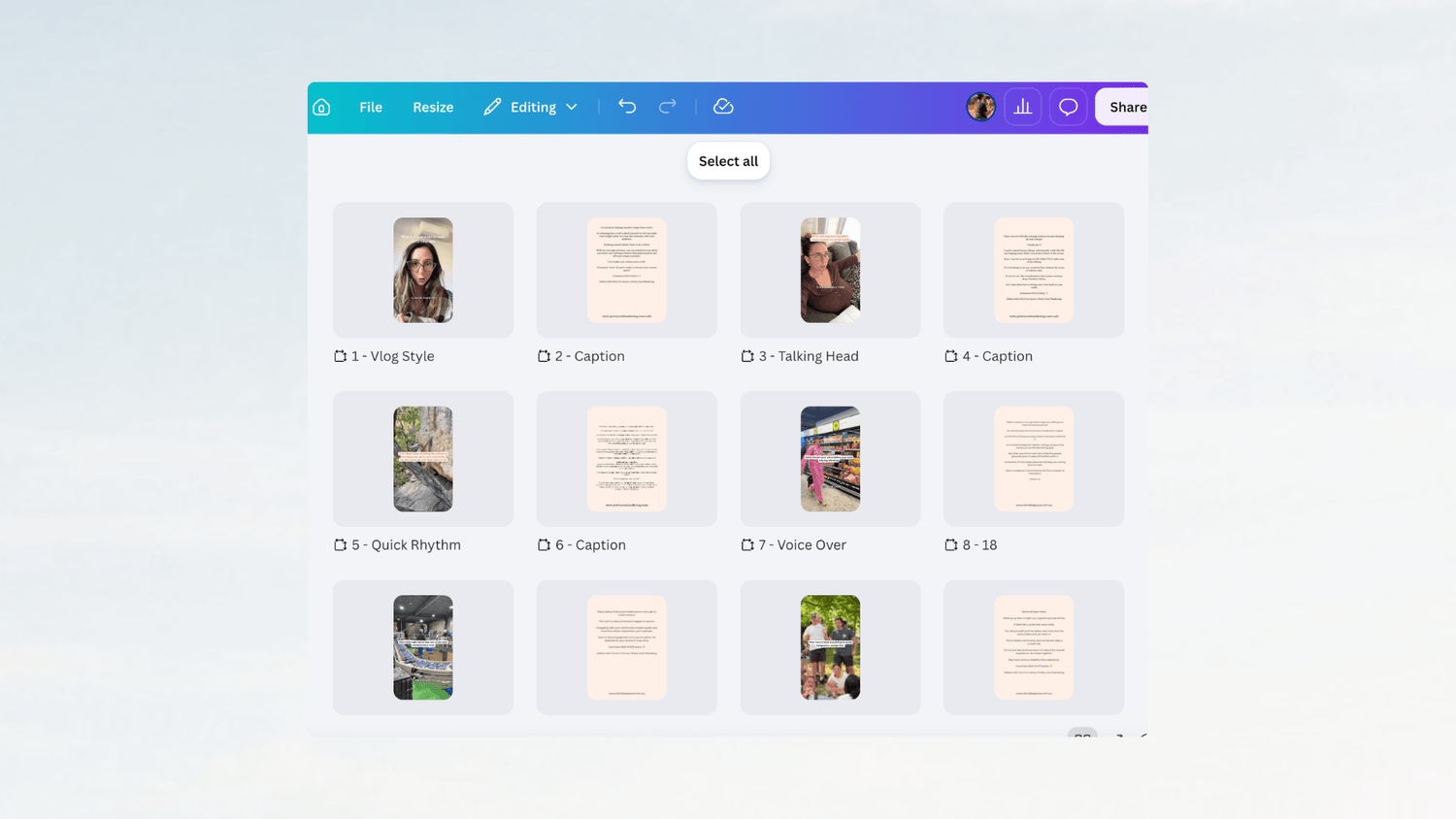Open the Resize menu

(433, 107)
